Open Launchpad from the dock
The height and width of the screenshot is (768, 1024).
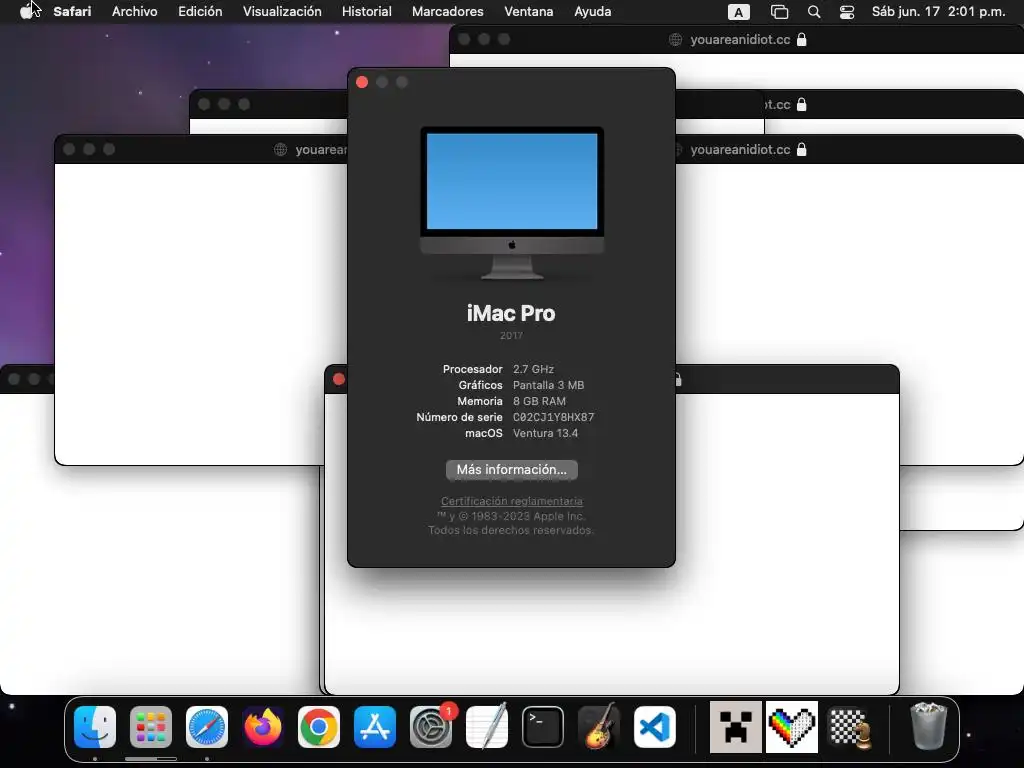tap(151, 727)
